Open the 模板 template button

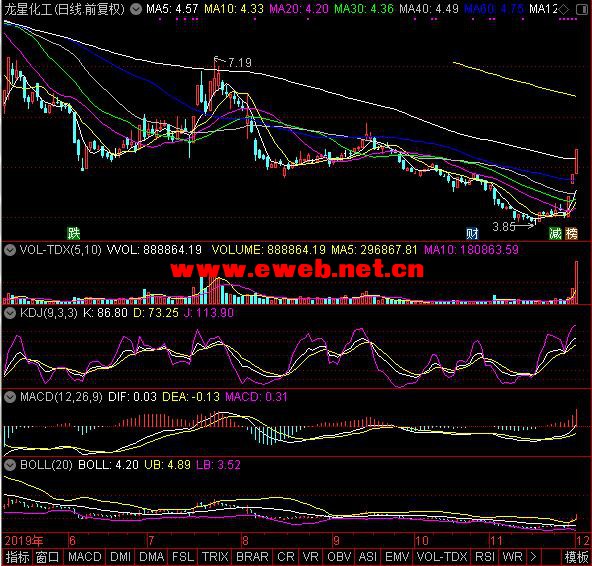(x=577, y=557)
